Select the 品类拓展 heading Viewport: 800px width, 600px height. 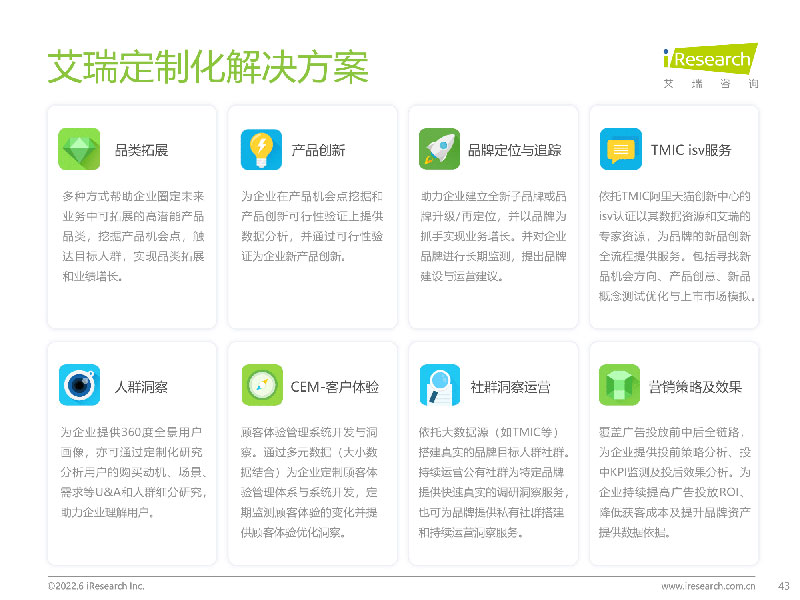tap(141, 150)
